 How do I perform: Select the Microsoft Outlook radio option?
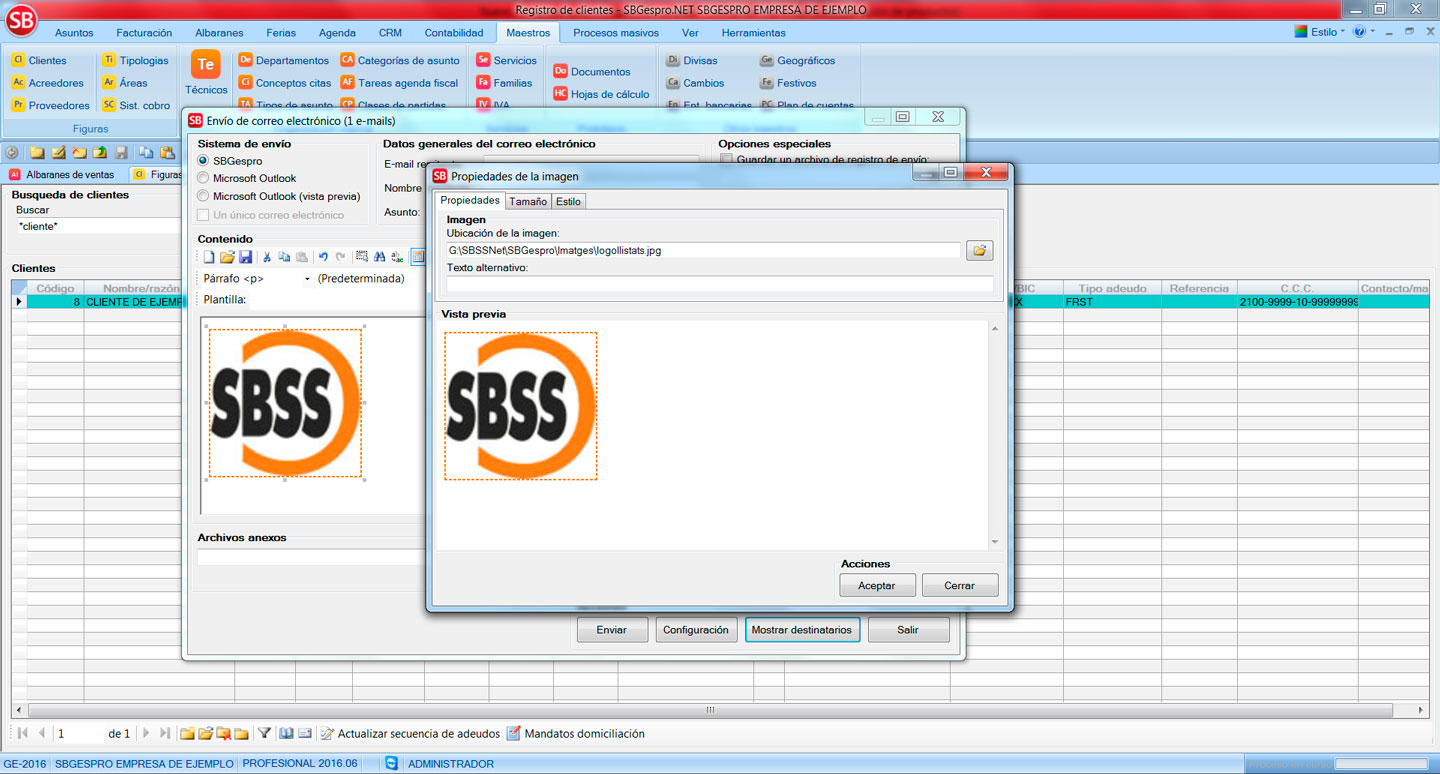[x=204, y=178]
